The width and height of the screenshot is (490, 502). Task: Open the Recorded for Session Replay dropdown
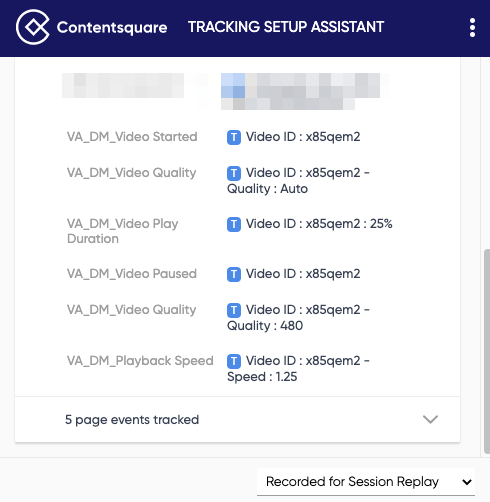point(366,482)
